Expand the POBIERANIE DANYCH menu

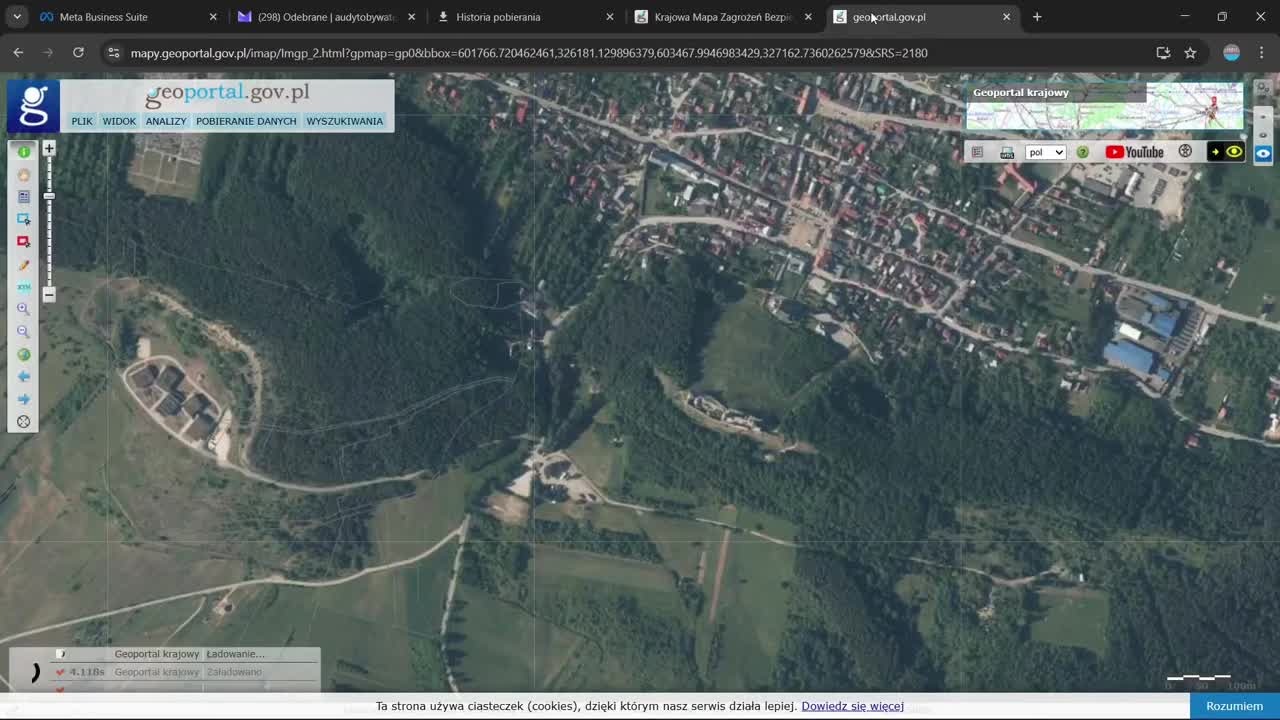click(246, 121)
